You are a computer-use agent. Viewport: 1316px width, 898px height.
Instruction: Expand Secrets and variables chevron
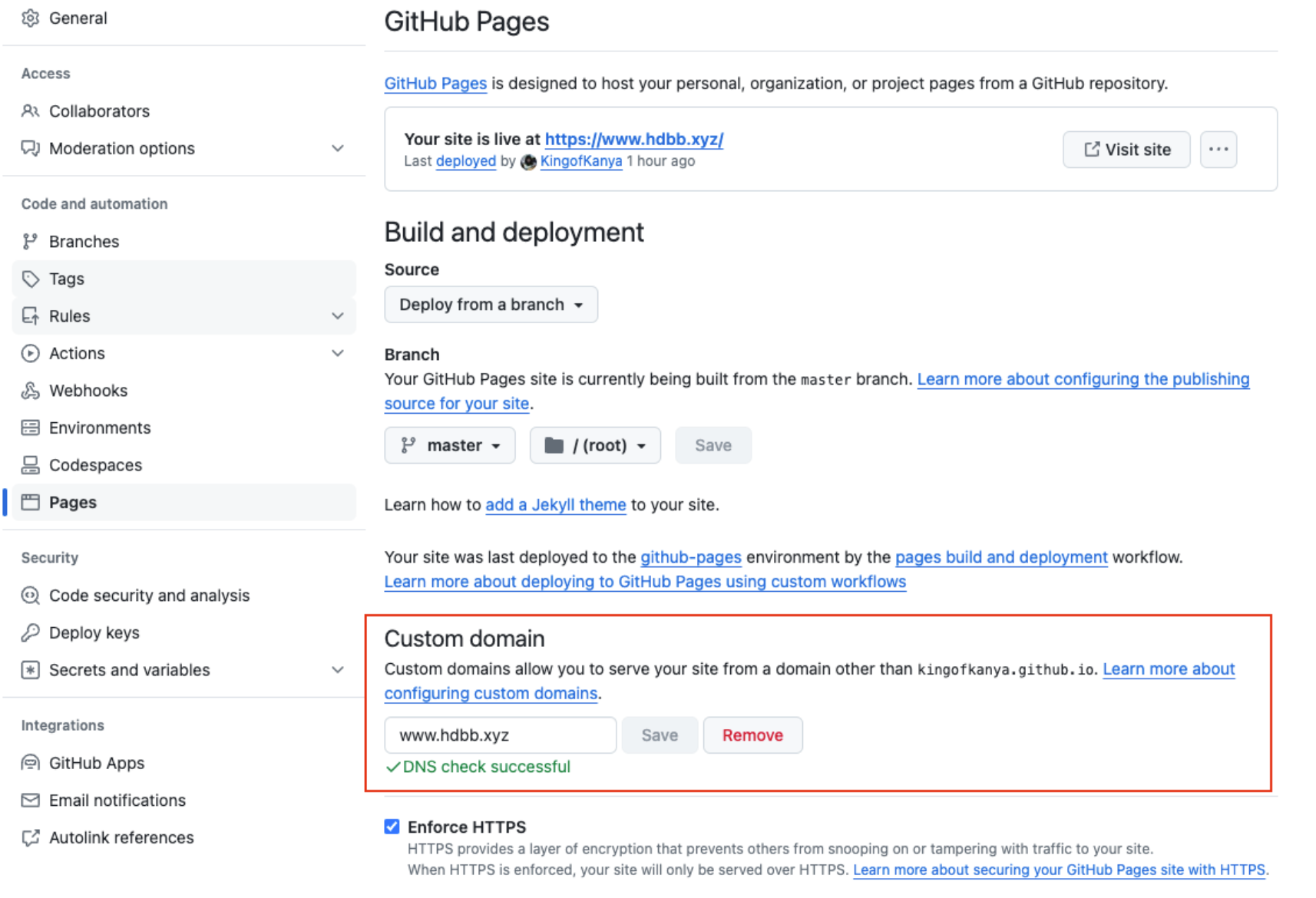[337, 669]
